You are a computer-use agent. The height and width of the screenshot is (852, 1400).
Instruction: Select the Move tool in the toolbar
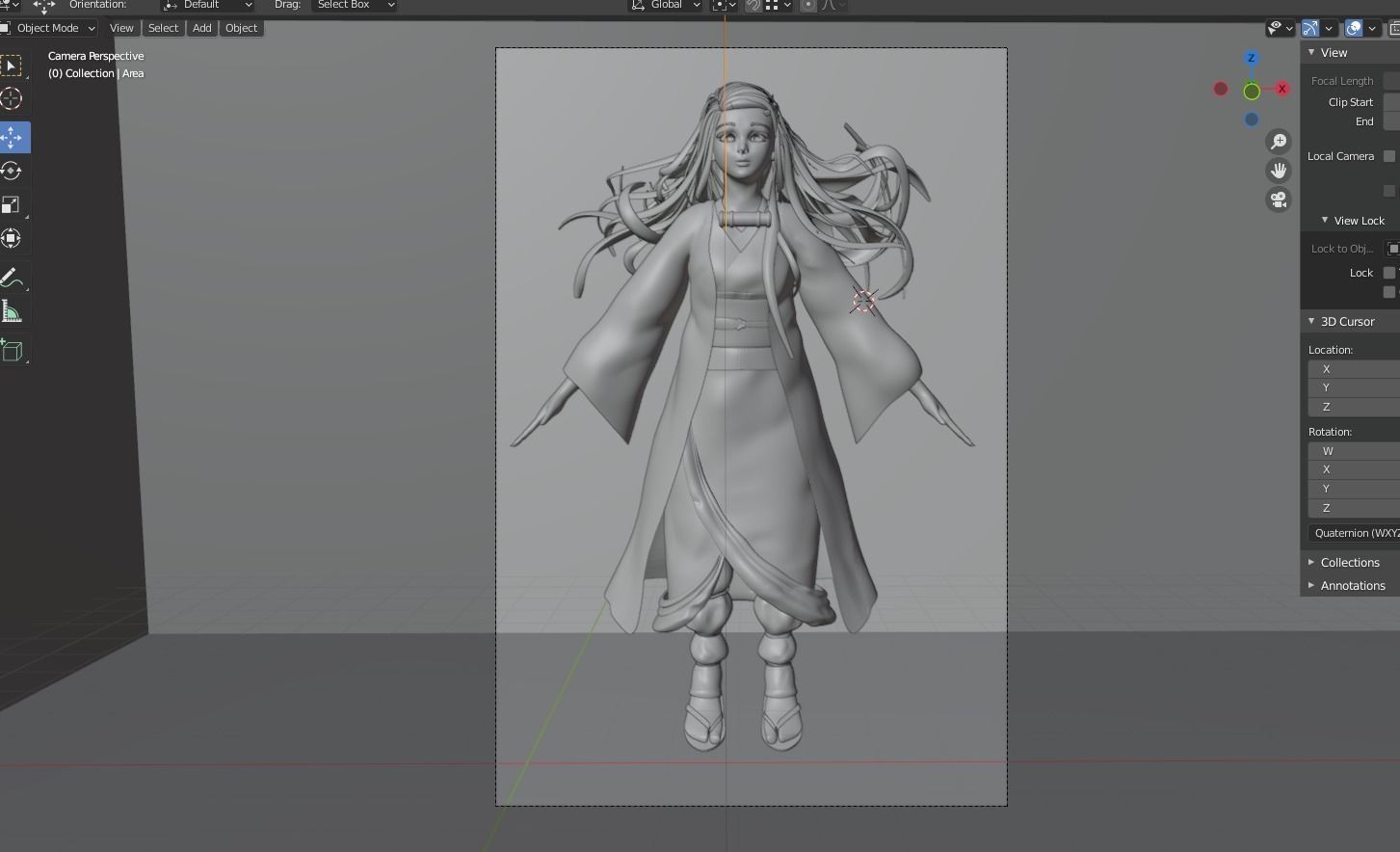tap(13, 137)
